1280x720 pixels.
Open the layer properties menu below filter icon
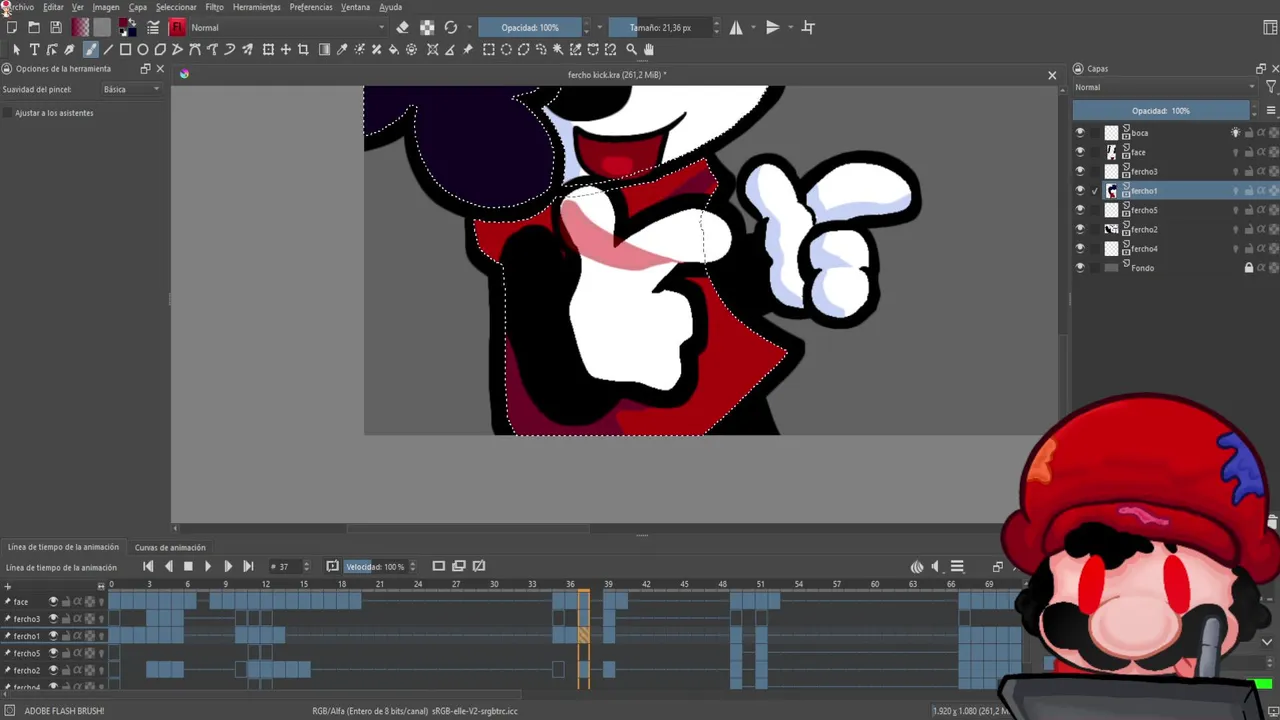point(1271,111)
